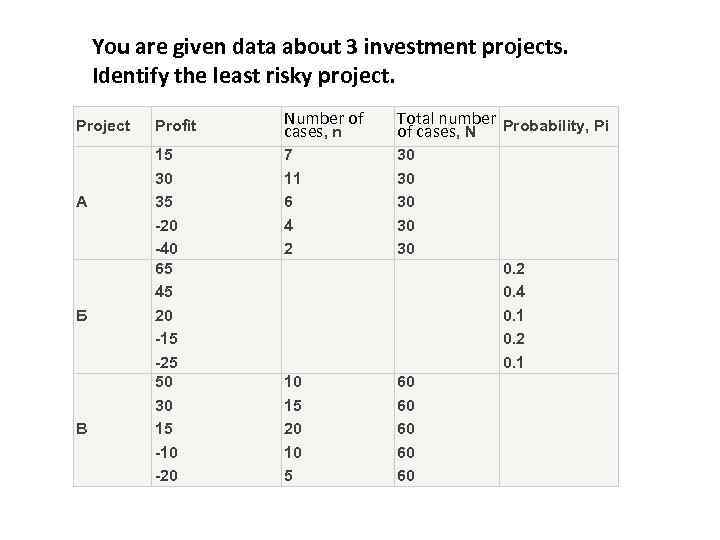
Task: Click the "Profit" column header
Action: tap(175, 126)
